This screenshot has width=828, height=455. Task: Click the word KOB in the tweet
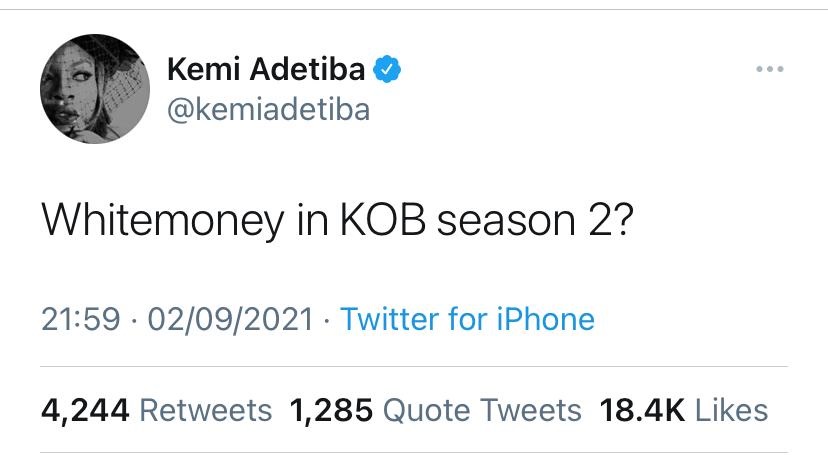374,222
